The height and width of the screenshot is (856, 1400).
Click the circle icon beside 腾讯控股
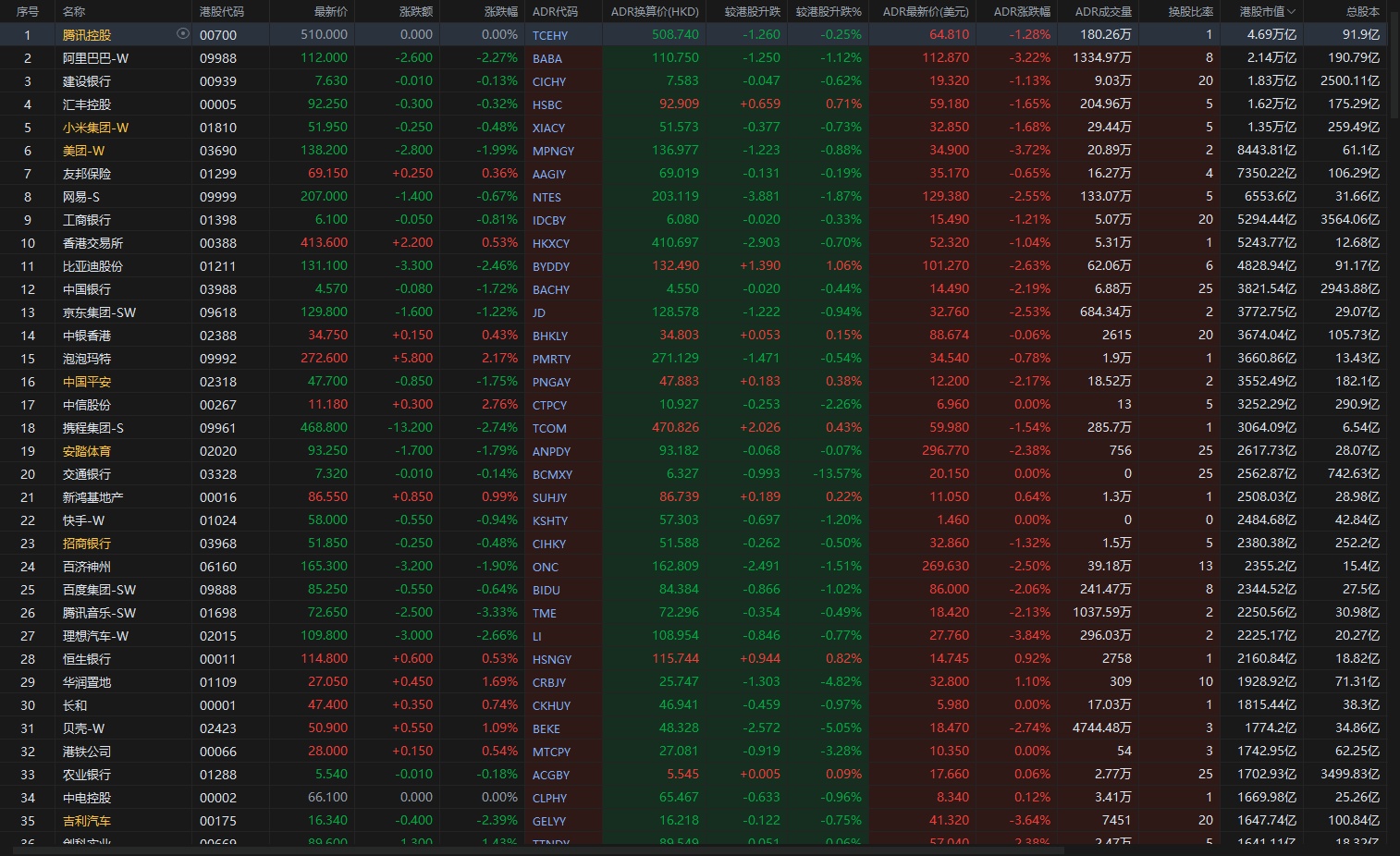coord(182,34)
